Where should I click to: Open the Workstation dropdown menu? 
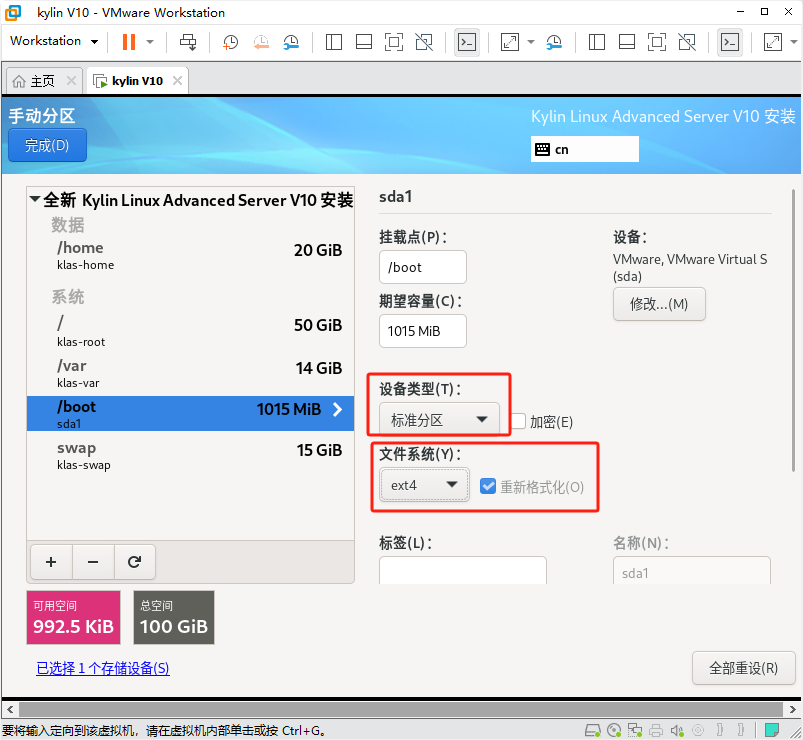point(54,41)
